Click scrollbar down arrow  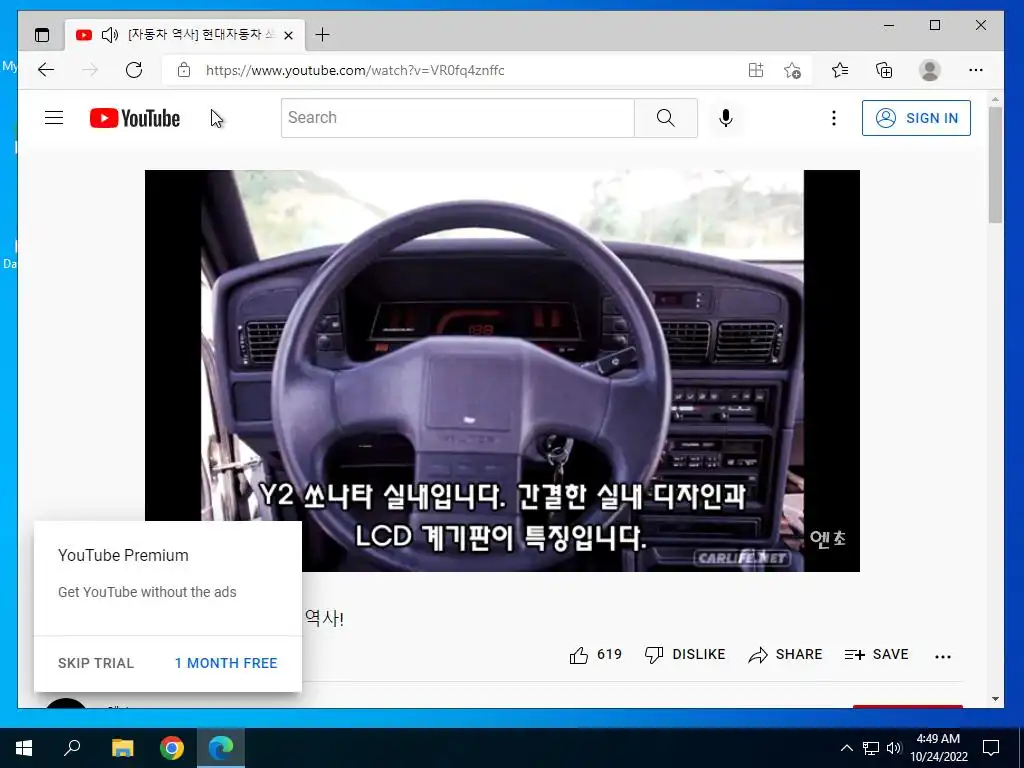click(x=995, y=699)
